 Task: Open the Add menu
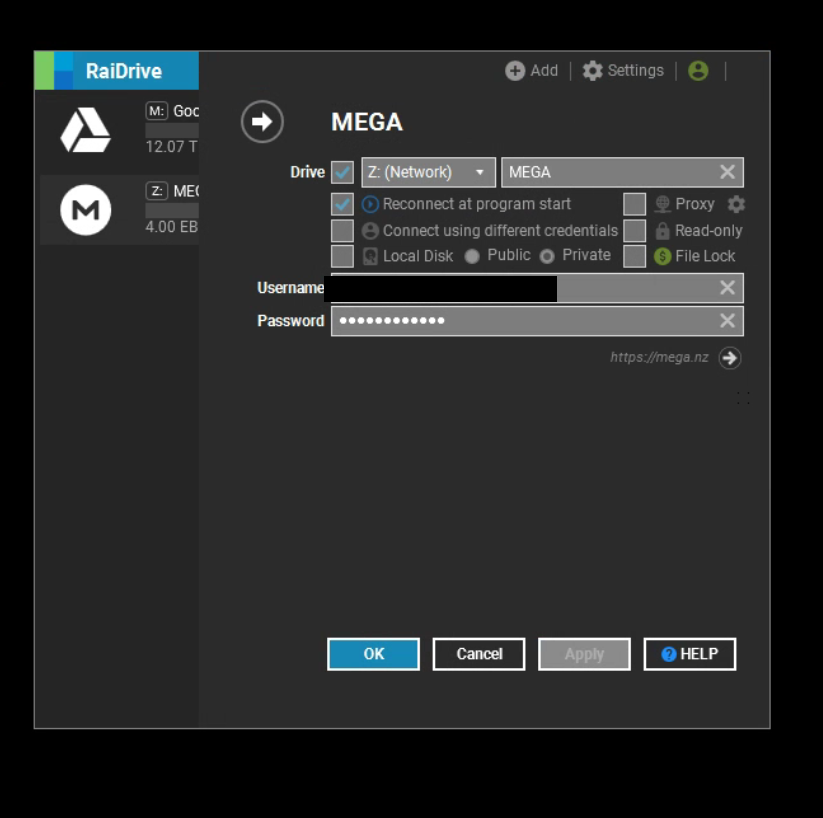point(532,71)
